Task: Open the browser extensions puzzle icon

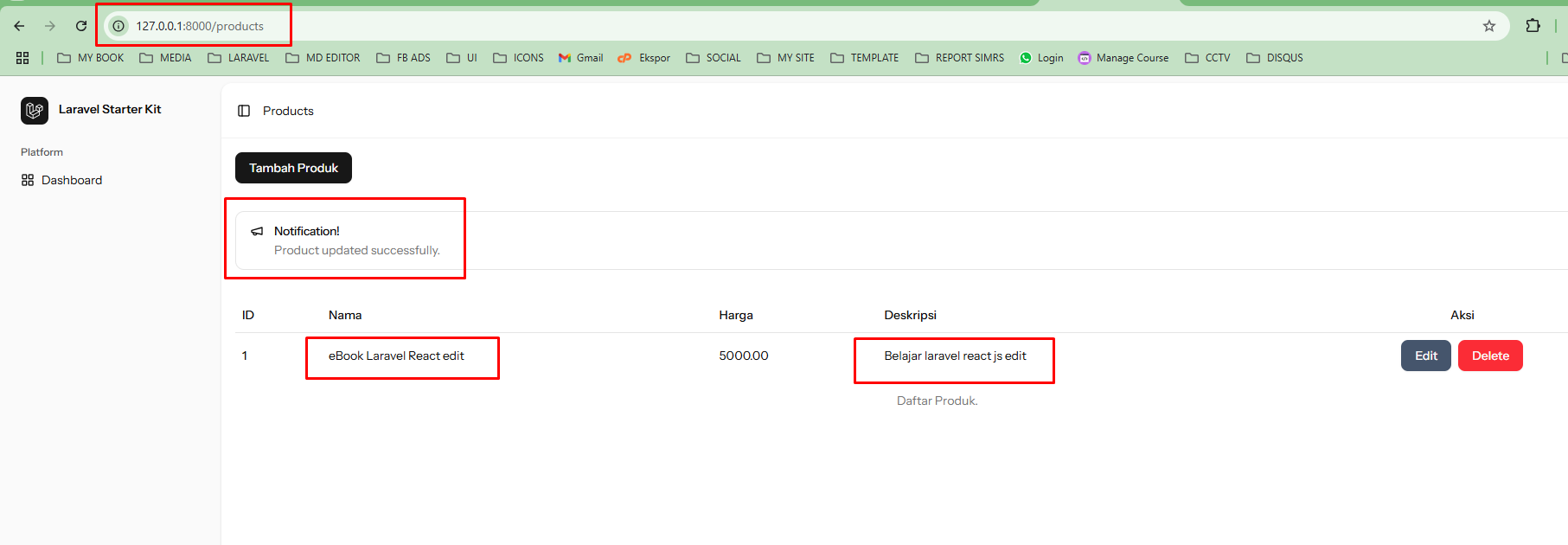Action: pyautogui.click(x=1533, y=26)
